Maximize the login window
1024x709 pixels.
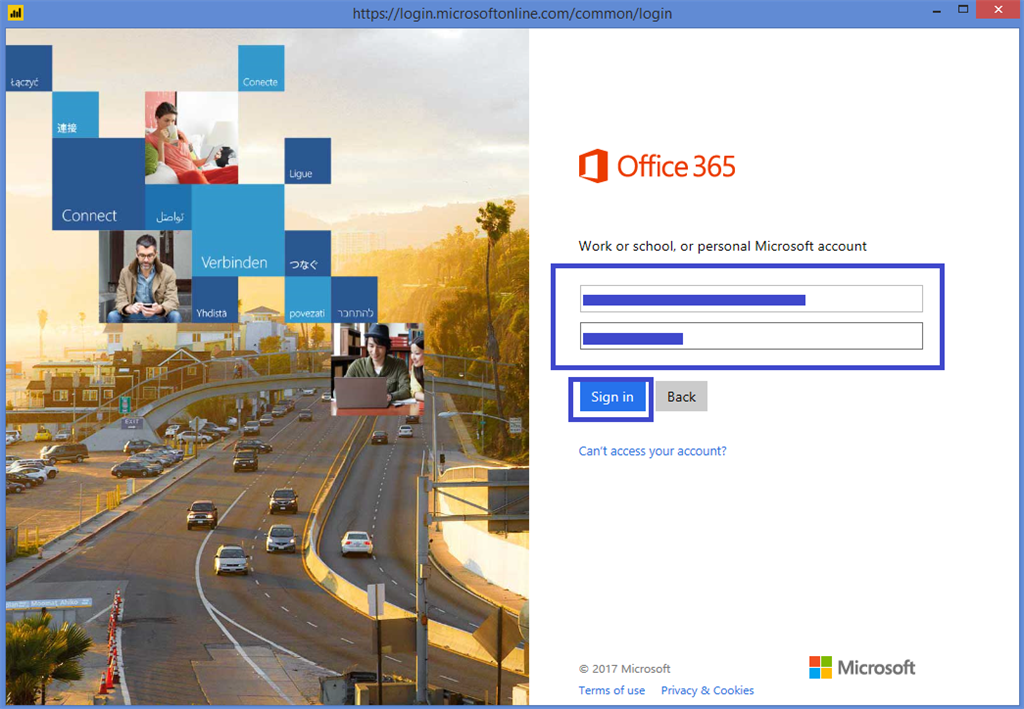[963, 10]
